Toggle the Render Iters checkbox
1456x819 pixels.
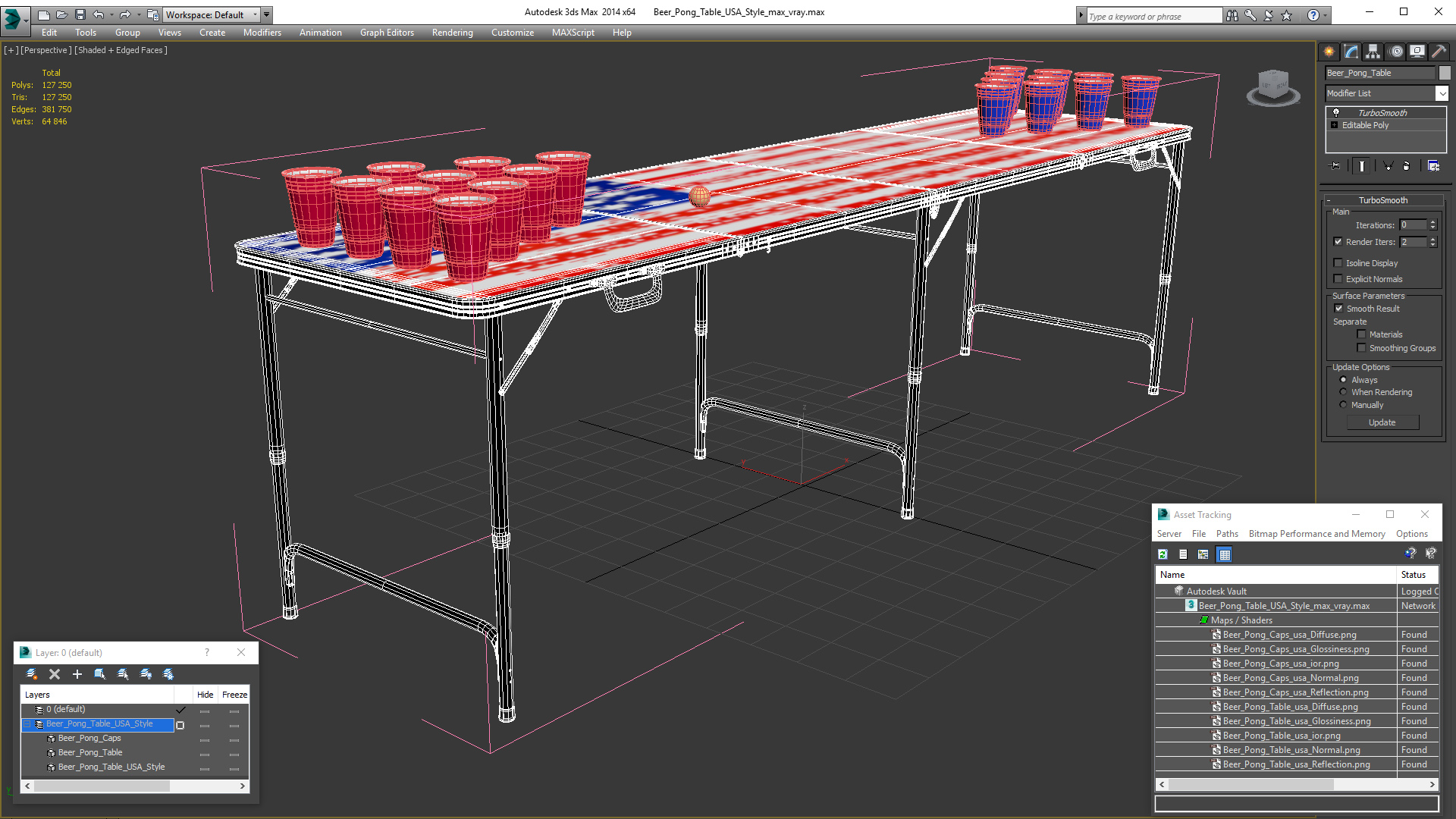pos(1338,242)
